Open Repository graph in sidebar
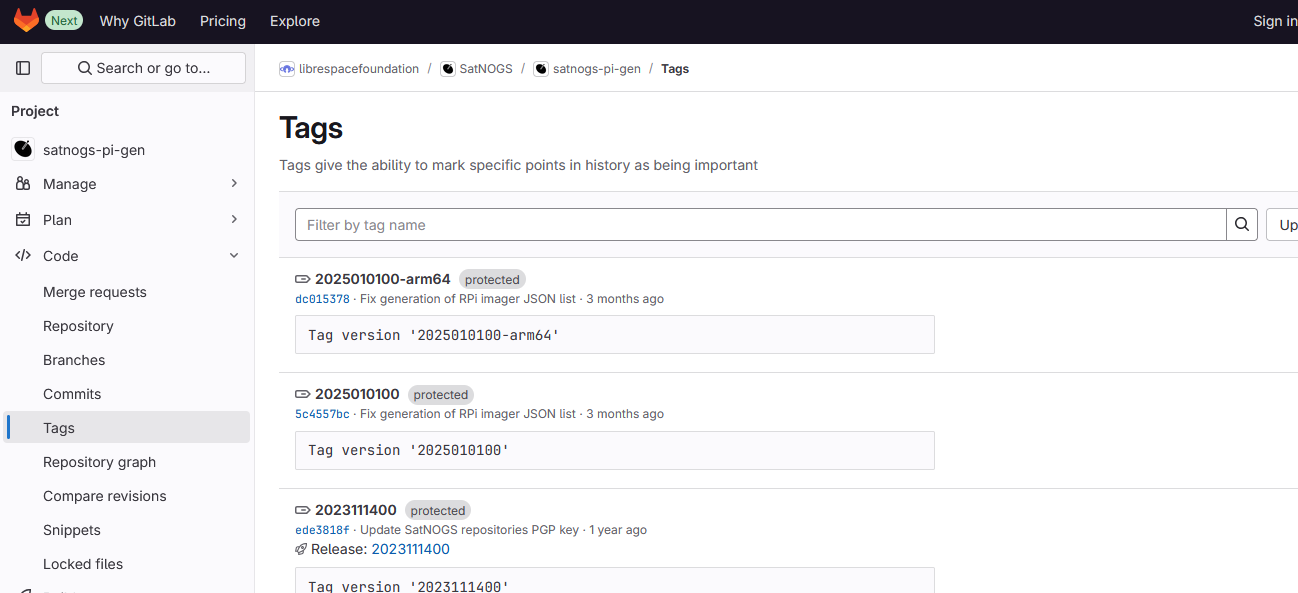Viewport: 1298px width, 593px height. pyautogui.click(x=100, y=462)
